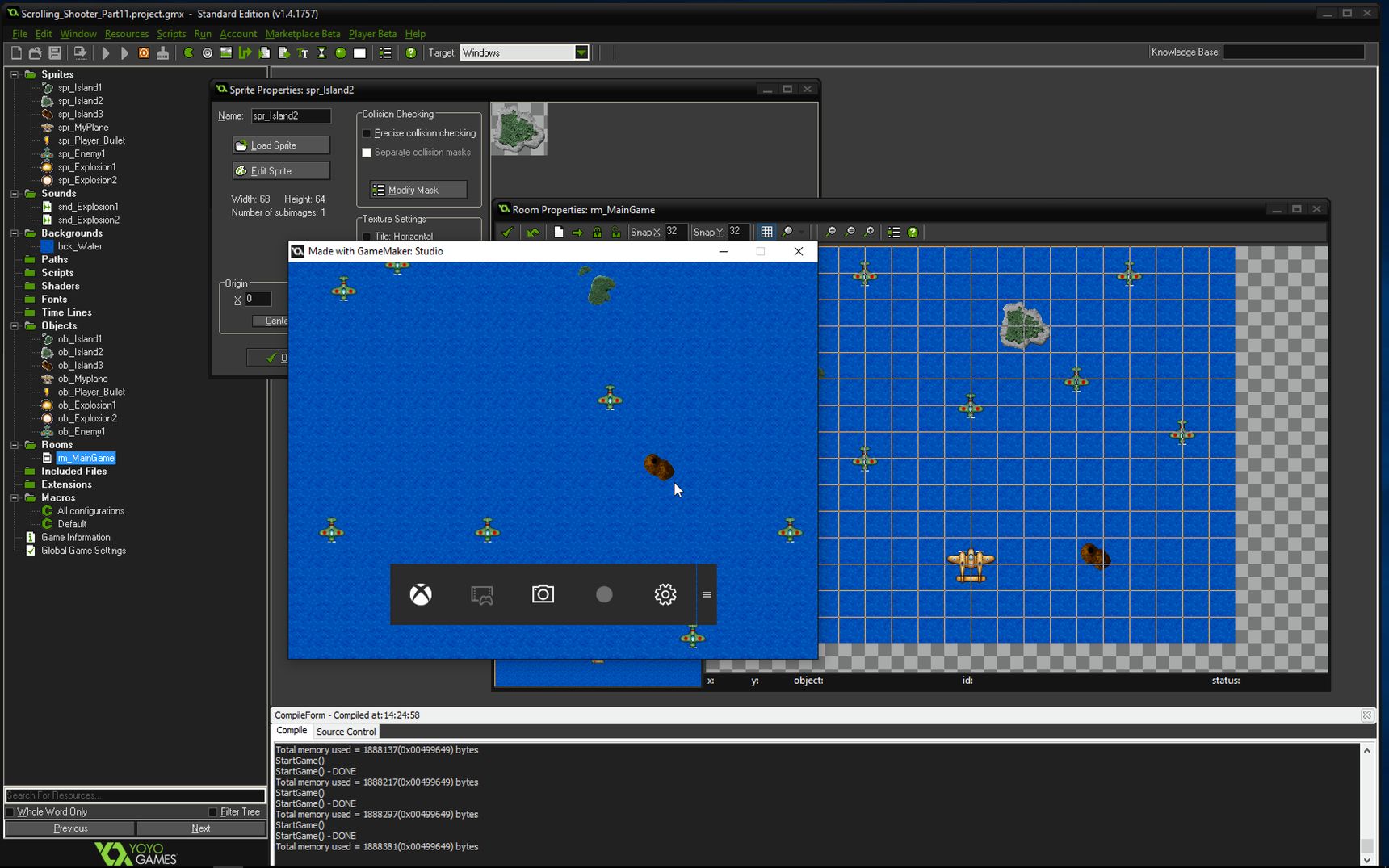Open Game bar settings gear
Screen dimensions: 1389x868
point(665,594)
